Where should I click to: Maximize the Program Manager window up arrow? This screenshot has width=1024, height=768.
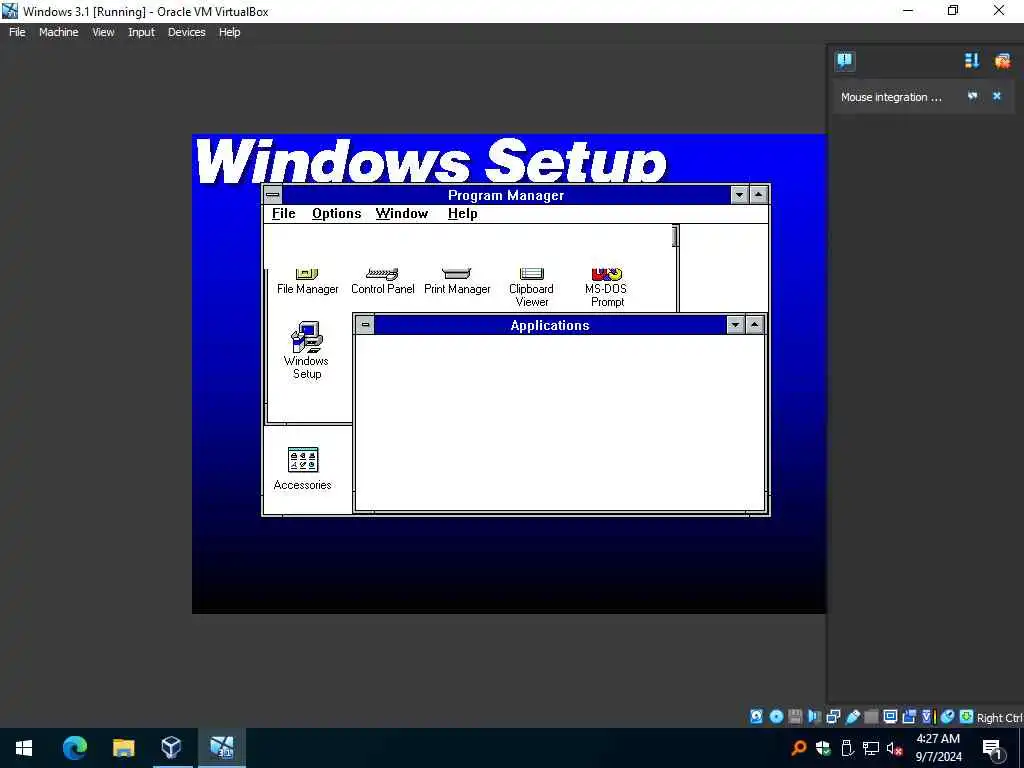coord(758,195)
